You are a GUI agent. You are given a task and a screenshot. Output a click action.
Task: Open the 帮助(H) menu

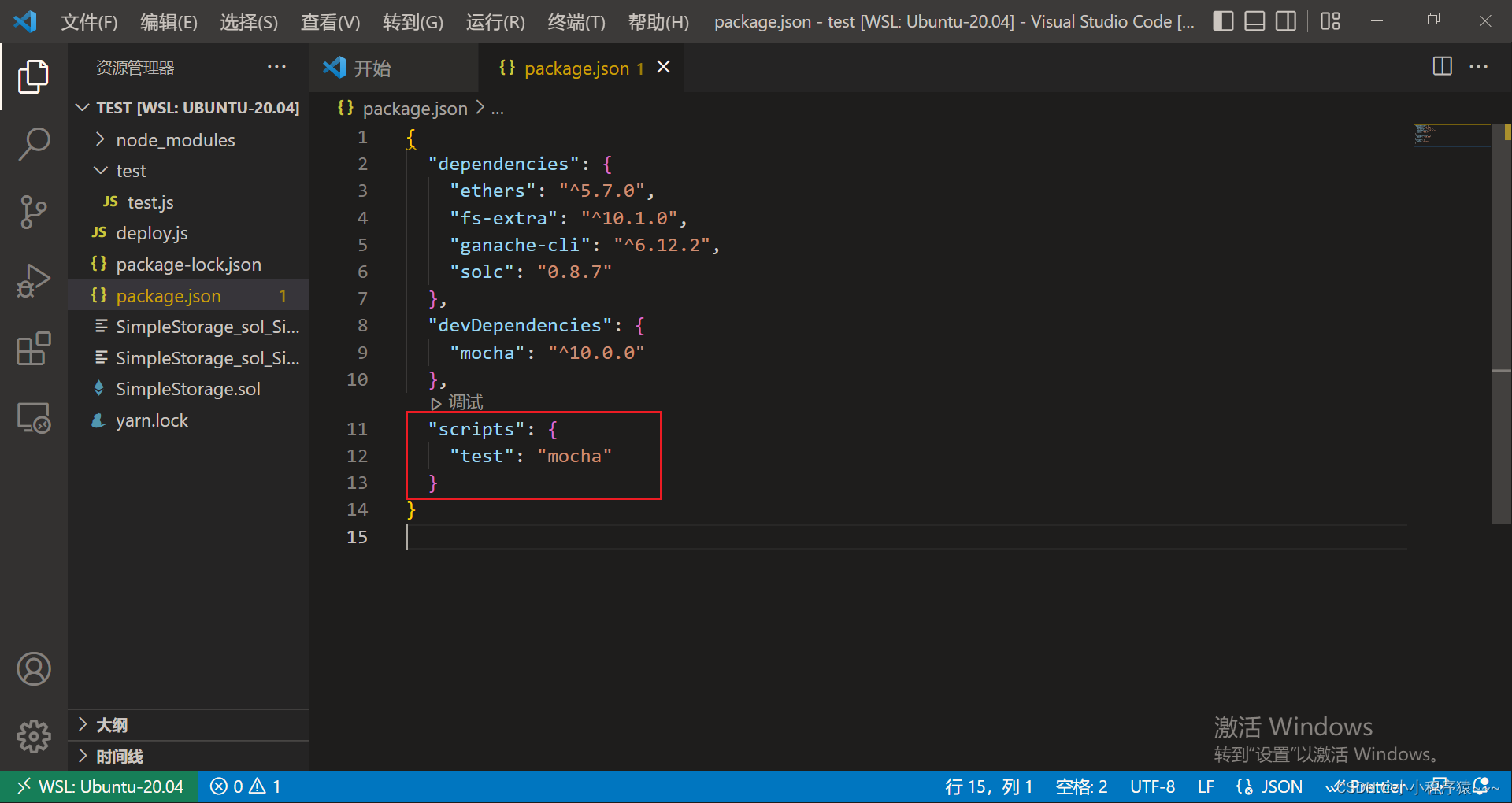coord(658,22)
